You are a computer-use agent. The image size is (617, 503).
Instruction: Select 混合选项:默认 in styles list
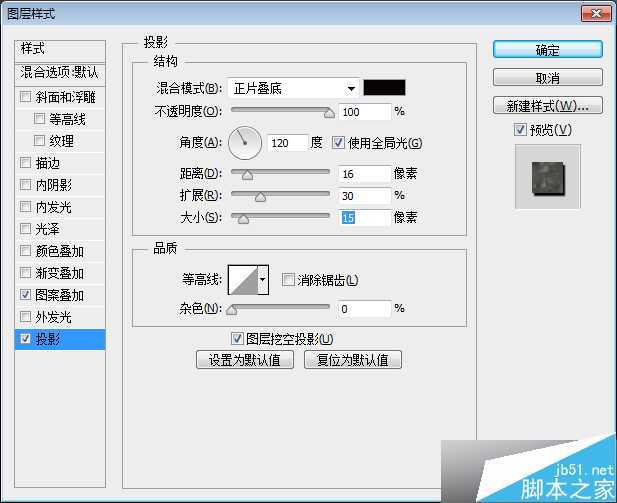60,73
